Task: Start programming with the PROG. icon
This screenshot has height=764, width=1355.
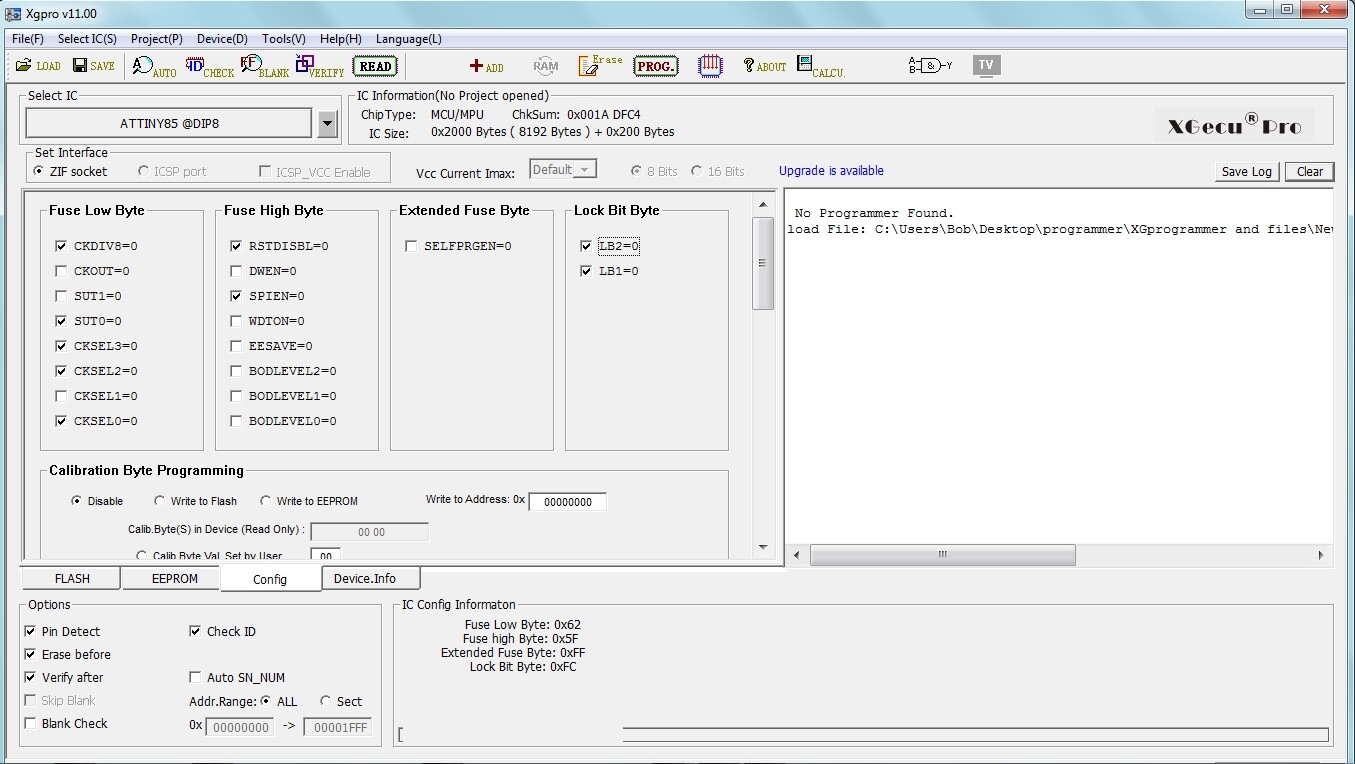Action: [655, 65]
